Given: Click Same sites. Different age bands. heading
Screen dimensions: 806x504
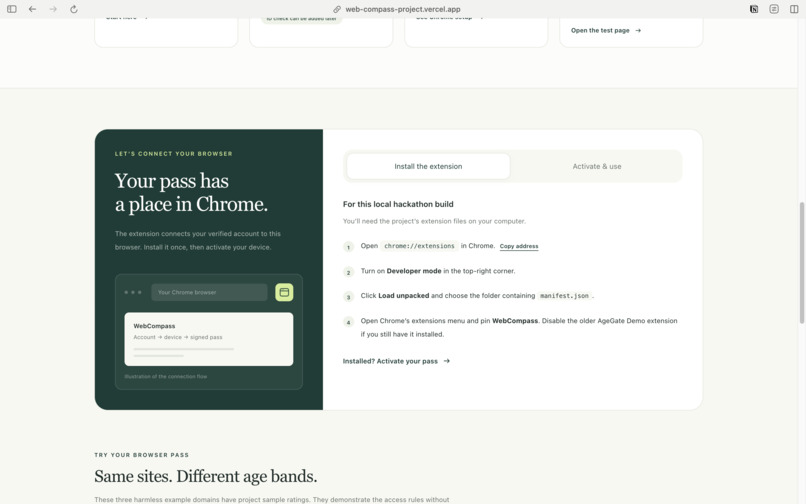Looking at the screenshot, I should [x=206, y=476].
